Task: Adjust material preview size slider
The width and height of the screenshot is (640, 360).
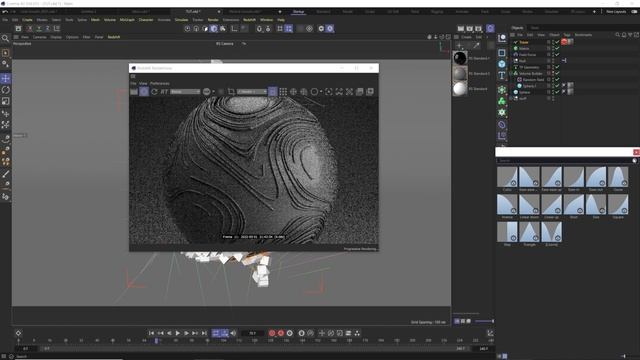Action: point(484,321)
